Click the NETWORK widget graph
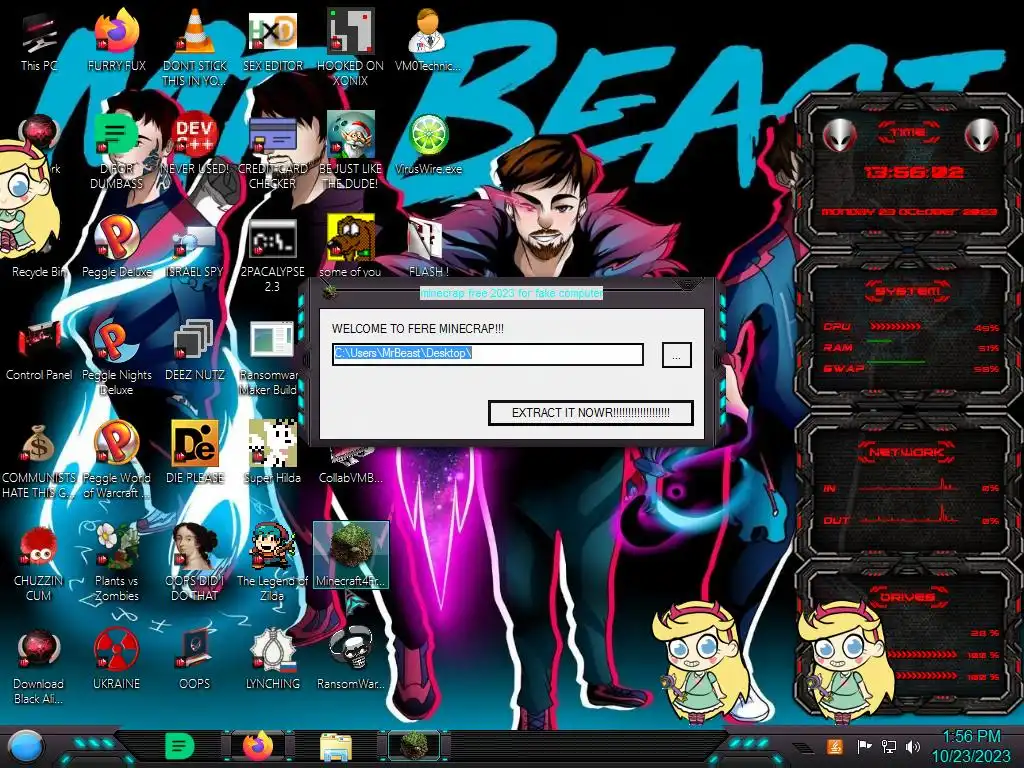Viewport: 1024px width, 768px height. tap(909, 503)
